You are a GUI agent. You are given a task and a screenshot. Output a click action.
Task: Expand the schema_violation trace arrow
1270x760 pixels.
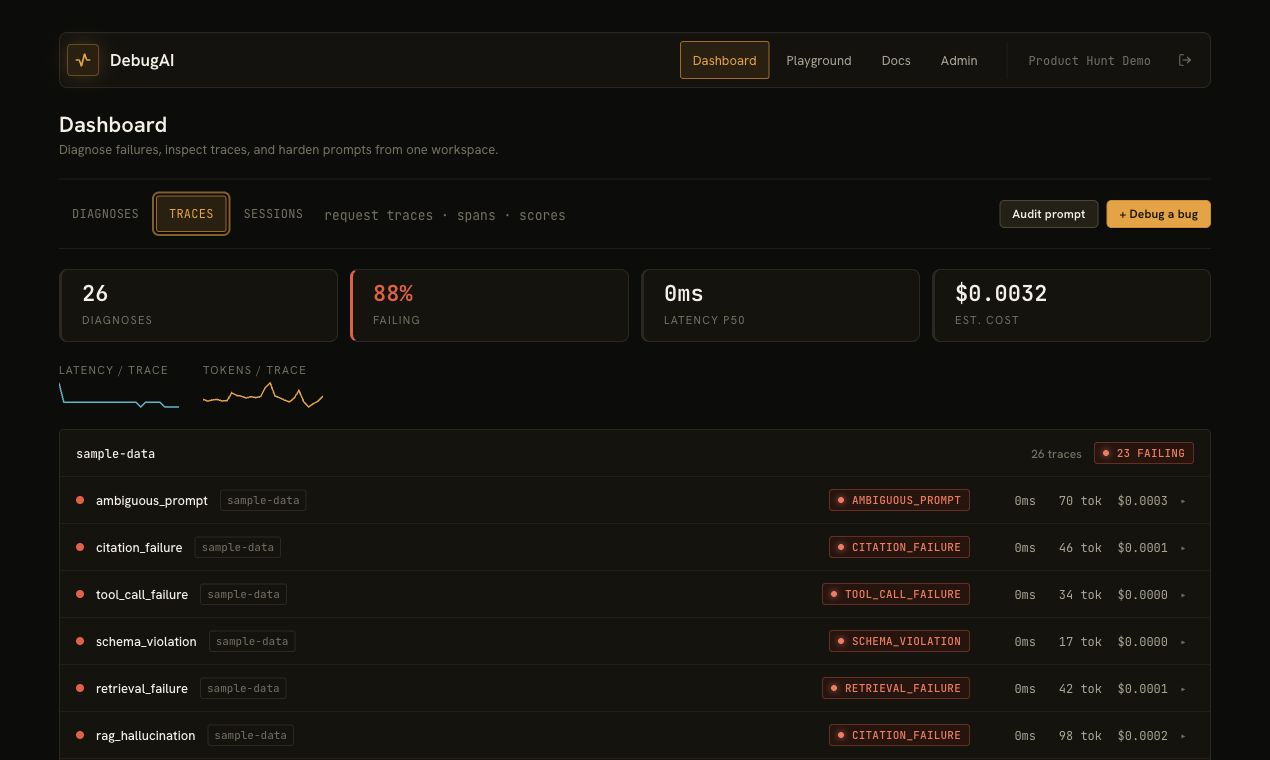click(x=1183, y=642)
